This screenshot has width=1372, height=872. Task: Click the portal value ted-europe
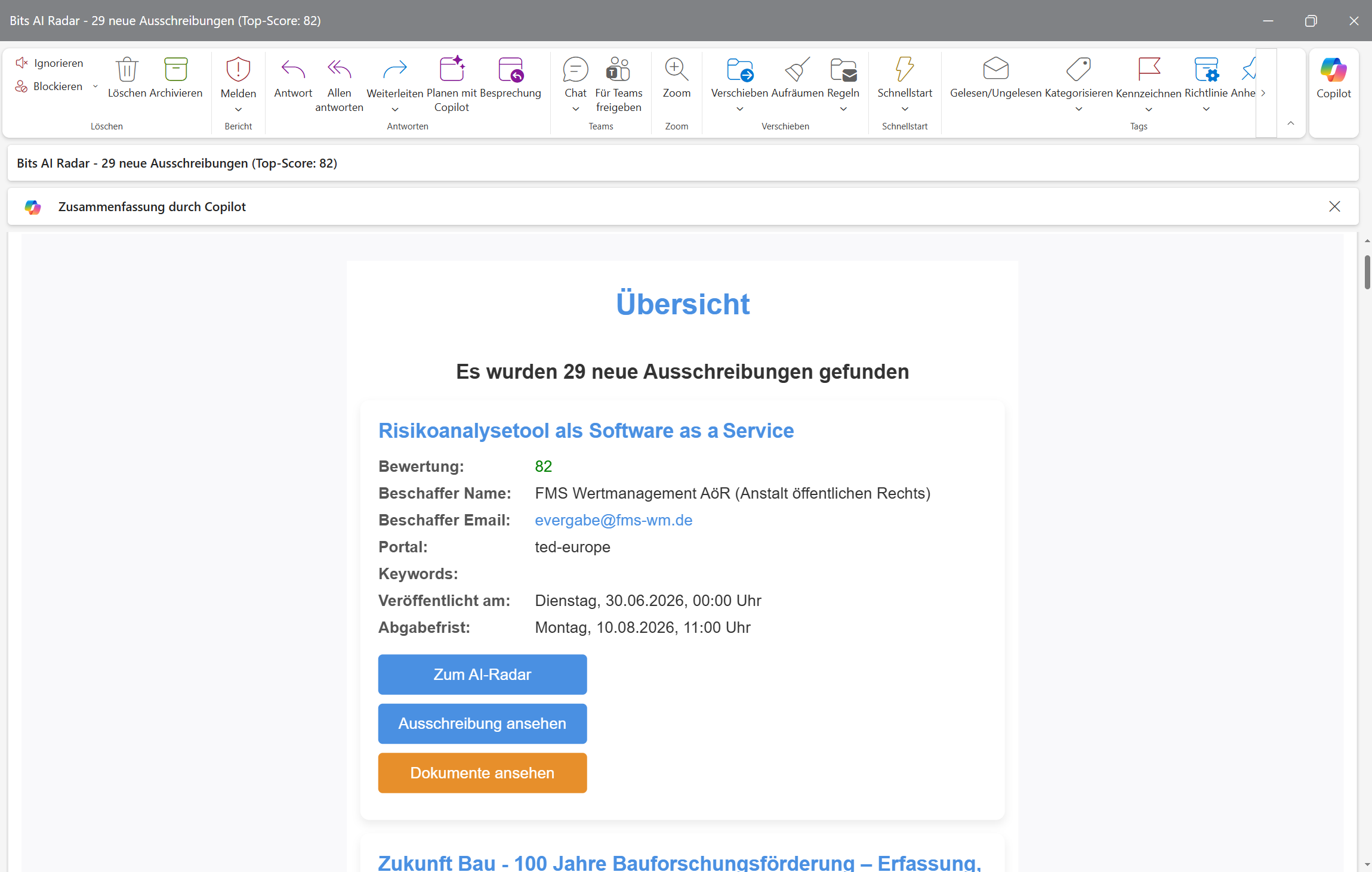[x=572, y=547]
